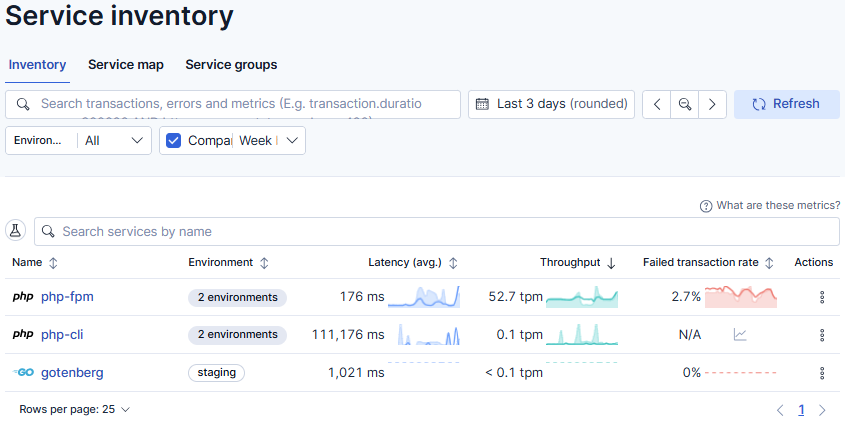Switch to the Service map tab

pos(126,65)
